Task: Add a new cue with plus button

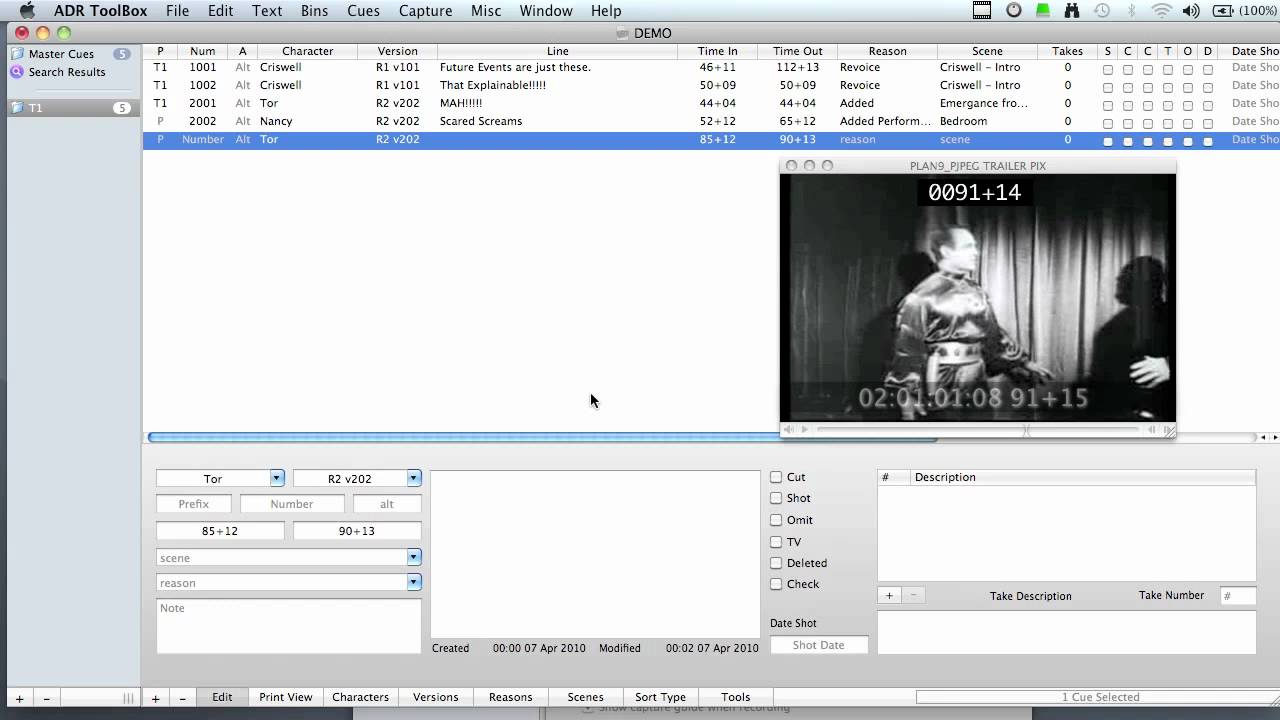Action: coord(155,699)
